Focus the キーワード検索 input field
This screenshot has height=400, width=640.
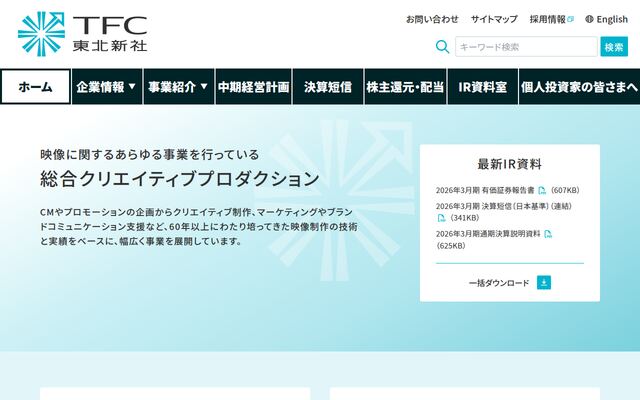click(526, 47)
